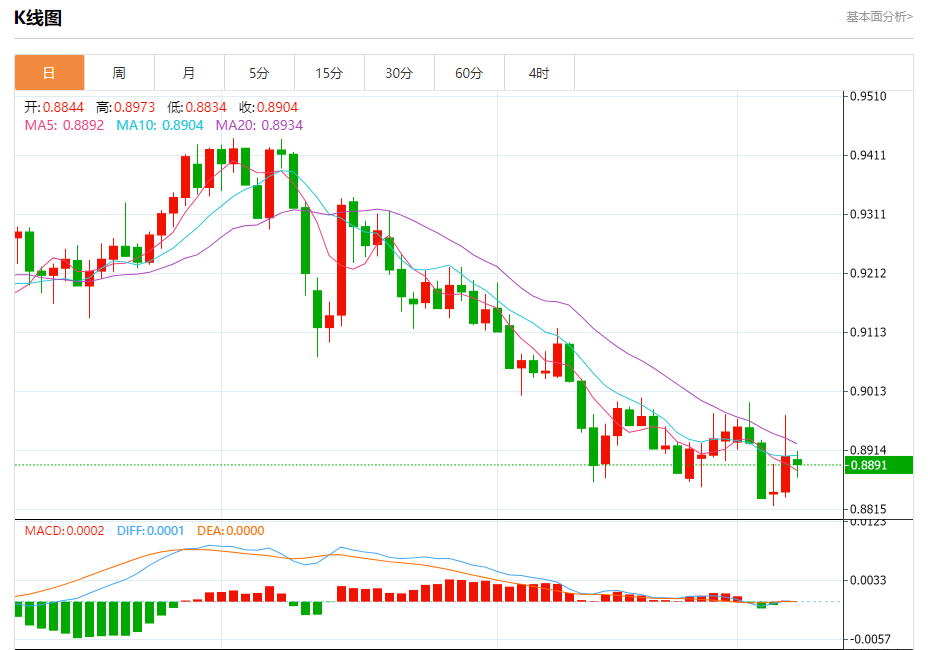Image resolution: width=928 pixels, height=650 pixels.
Task: Click the MA10: 0.8904 indicator label
Action: coord(160,125)
